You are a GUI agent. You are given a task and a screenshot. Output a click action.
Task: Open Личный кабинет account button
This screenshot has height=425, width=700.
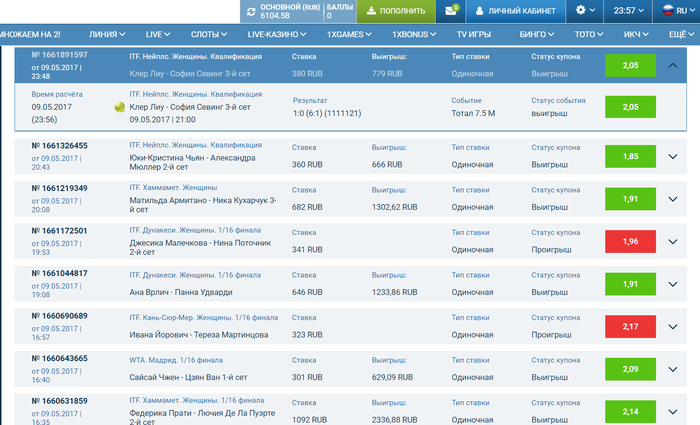pos(516,11)
